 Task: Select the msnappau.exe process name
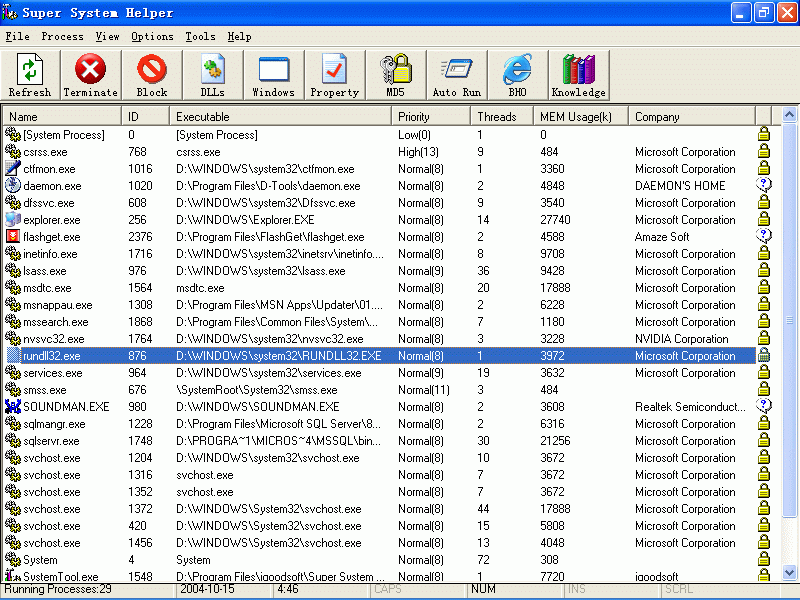58,305
